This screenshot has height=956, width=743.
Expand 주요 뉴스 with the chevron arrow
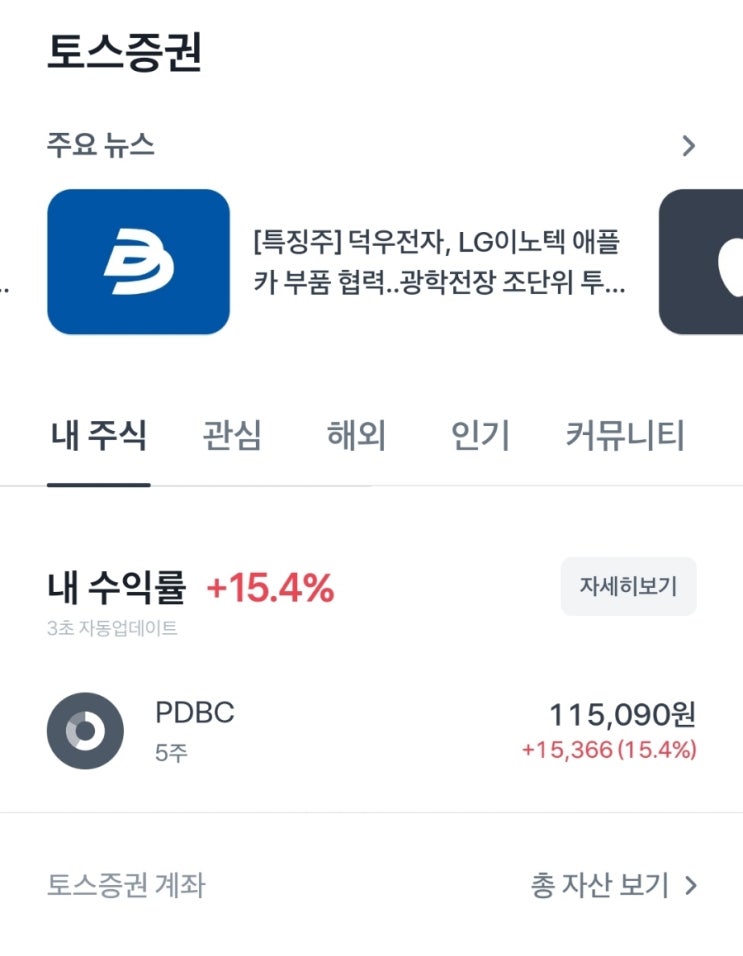688,146
